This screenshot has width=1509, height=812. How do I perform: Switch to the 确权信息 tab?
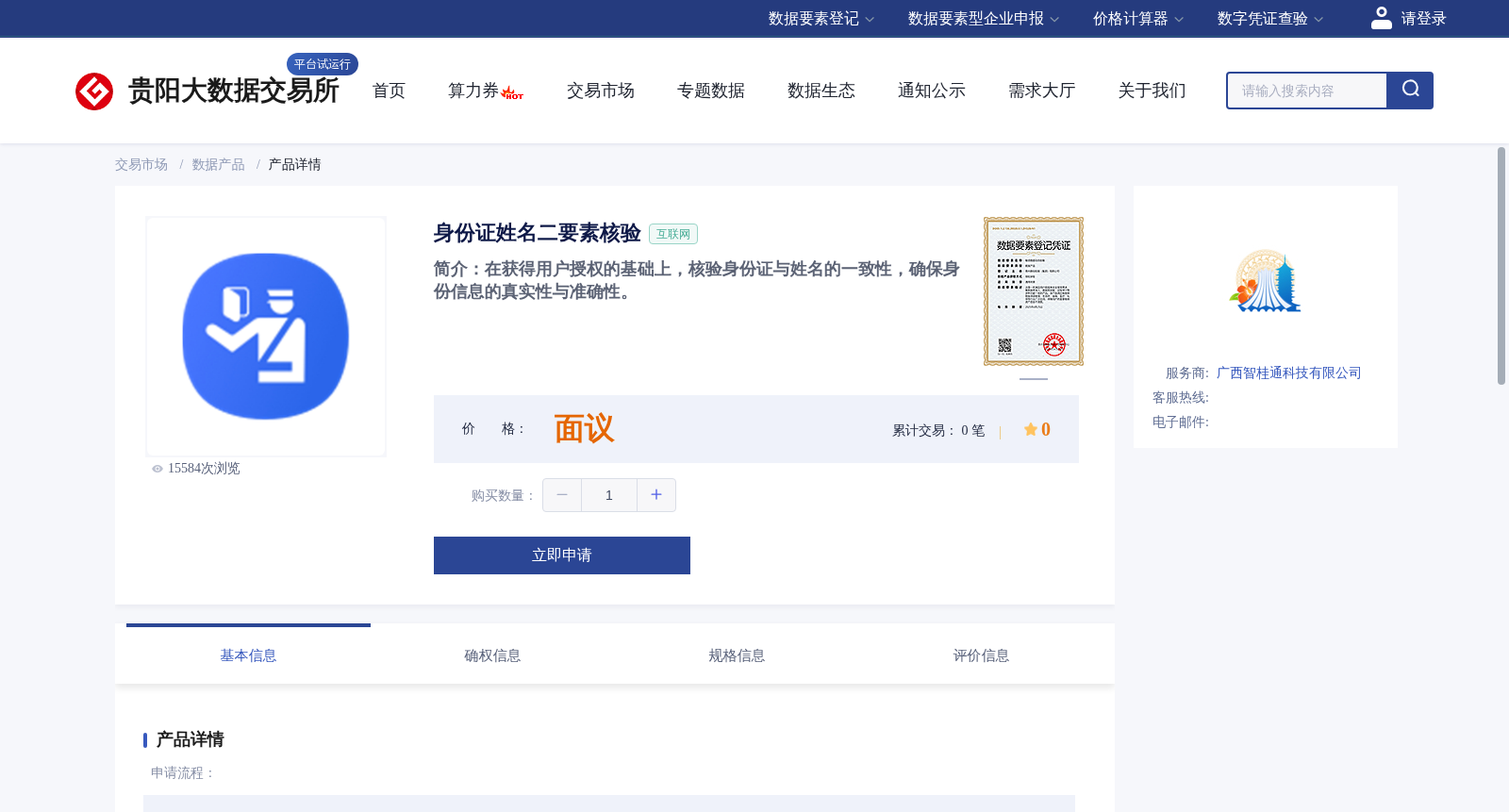coord(492,655)
